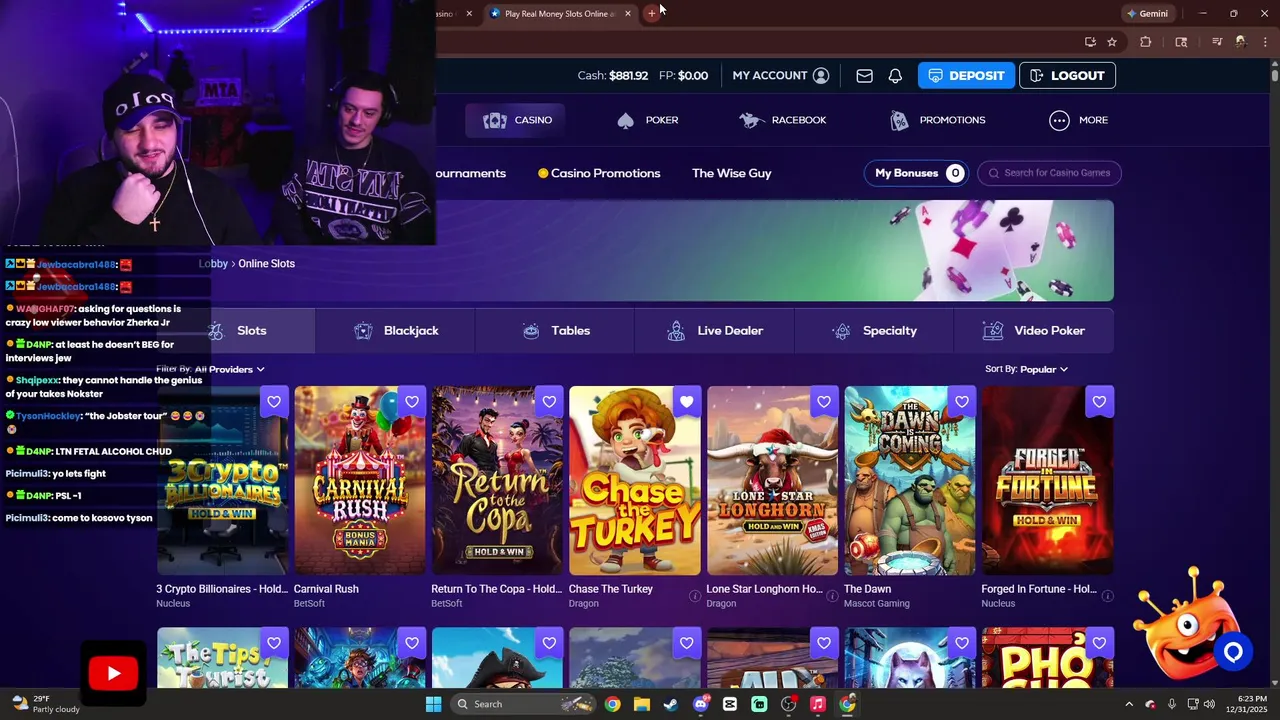Open the Promotions navigation item
This screenshot has width=1280, height=720.
click(938, 120)
